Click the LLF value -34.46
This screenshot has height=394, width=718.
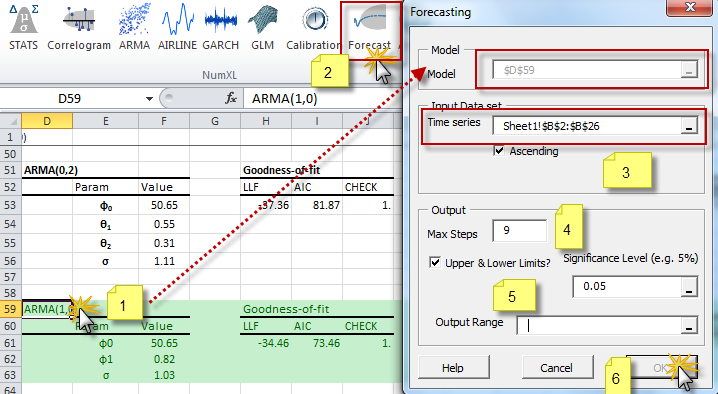(266, 343)
